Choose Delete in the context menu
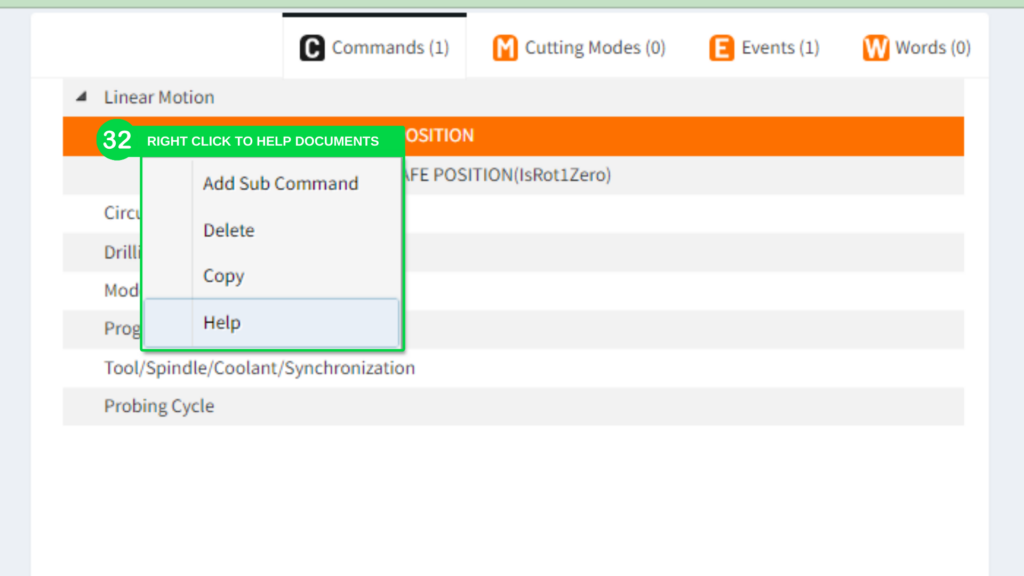 [x=229, y=230]
